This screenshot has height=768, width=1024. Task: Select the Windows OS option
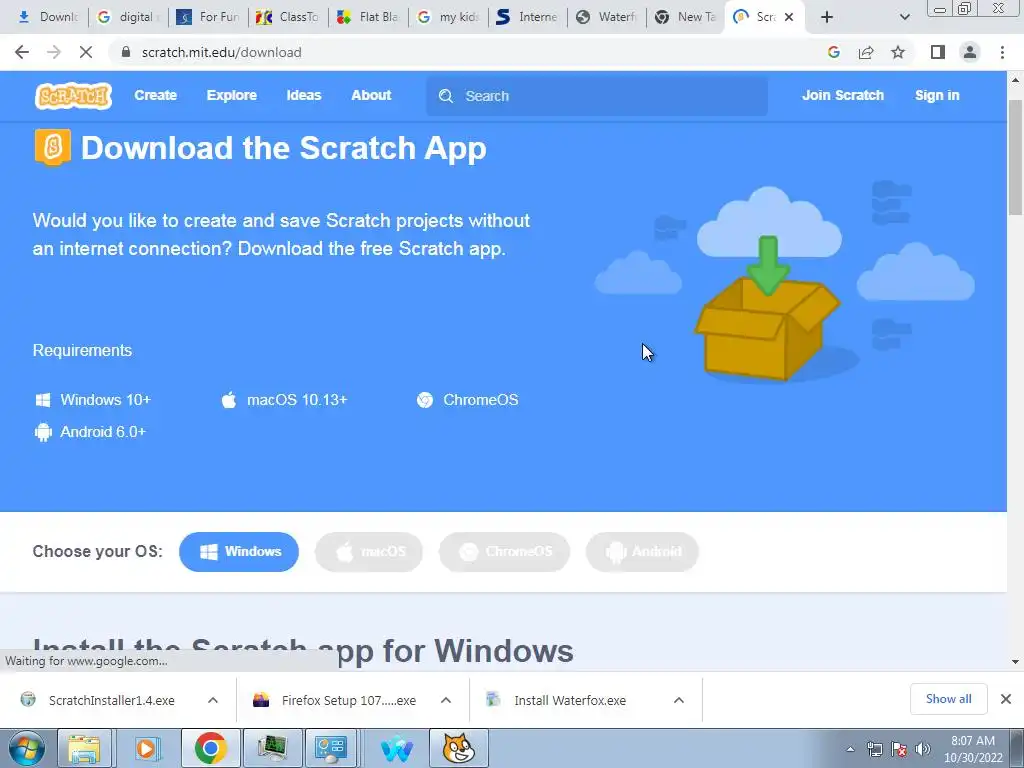pyautogui.click(x=239, y=552)
